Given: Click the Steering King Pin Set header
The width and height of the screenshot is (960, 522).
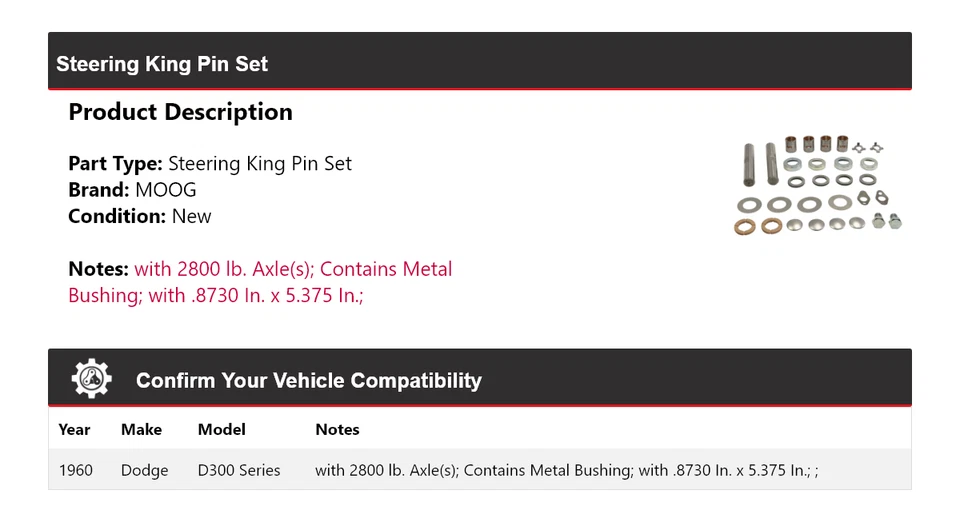Looking at the screenshot, I should coord(162,64).
